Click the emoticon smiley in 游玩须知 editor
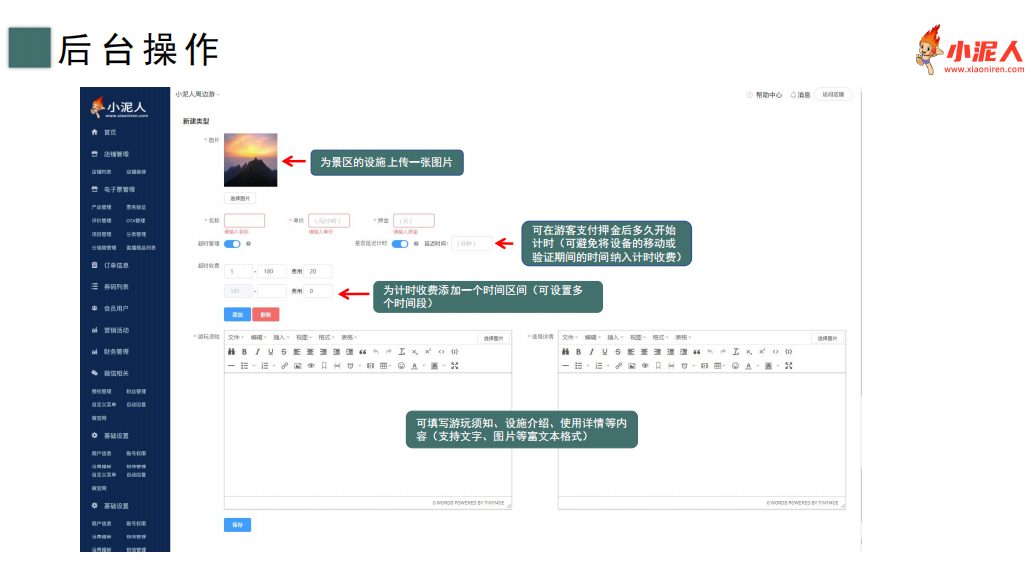 click(401, 366)
